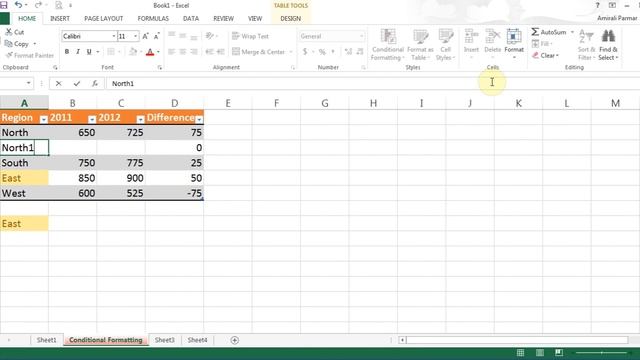The height and width of the screenshot is (360, 640).
Task: Cancel the formula bar entry
Action: (58, 83)
